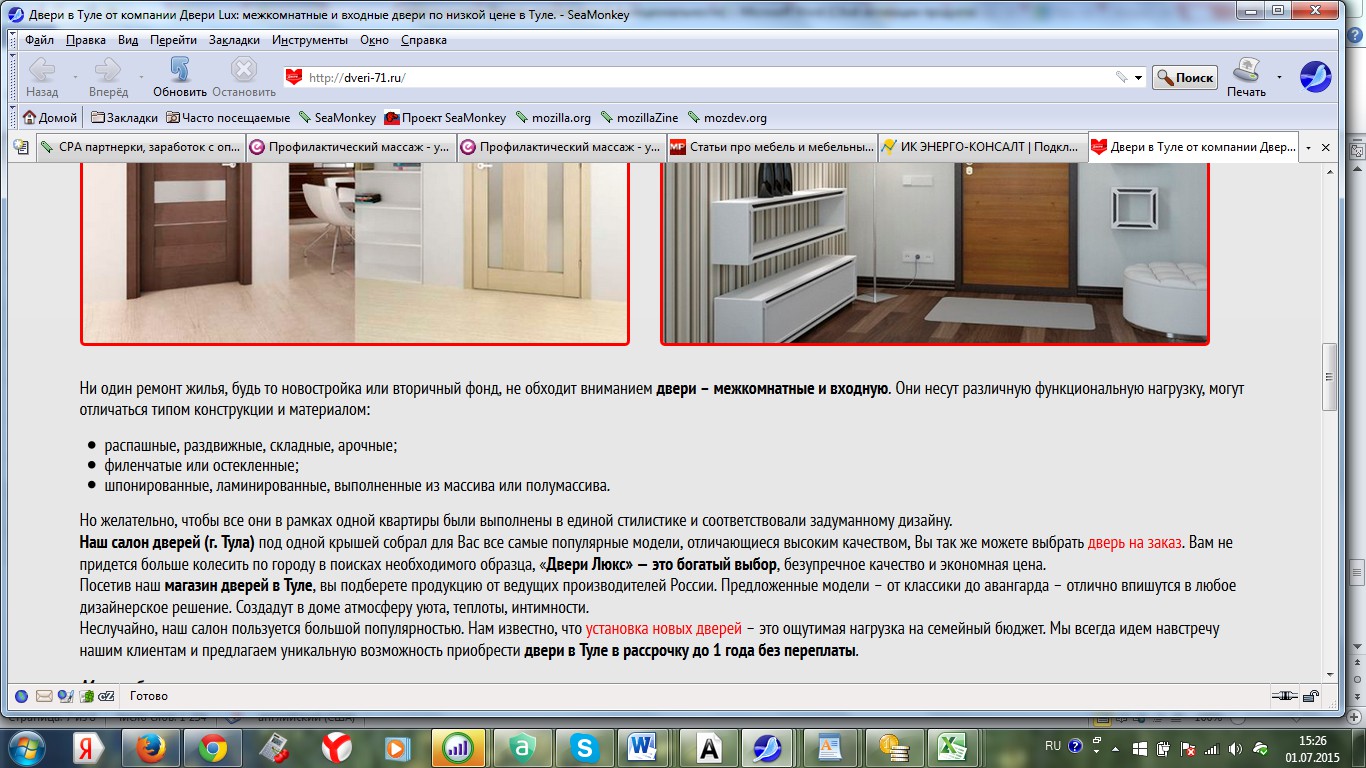This screenshot has height=768, width=1366.
Task: Click the Домой home bookmark
Action: (49, 117)
